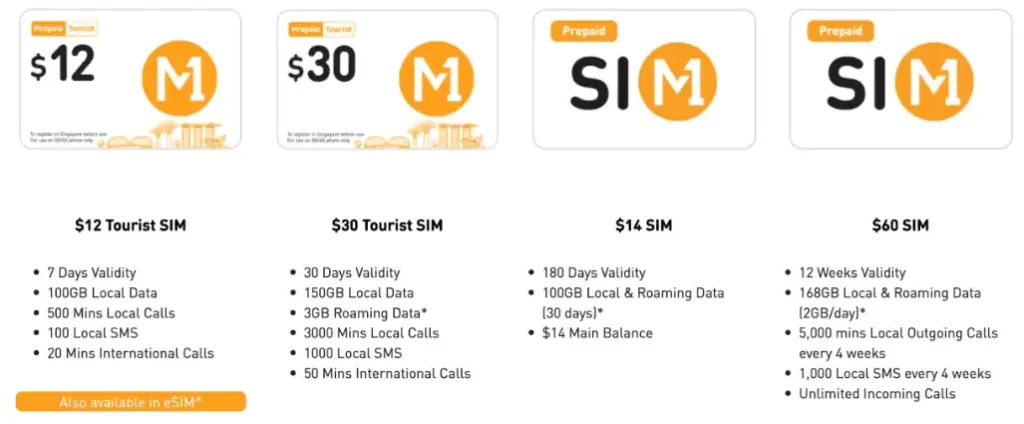Click the Prepaid badge on $60 SIM card
1024x424 pixels.
tap(840, 32)
